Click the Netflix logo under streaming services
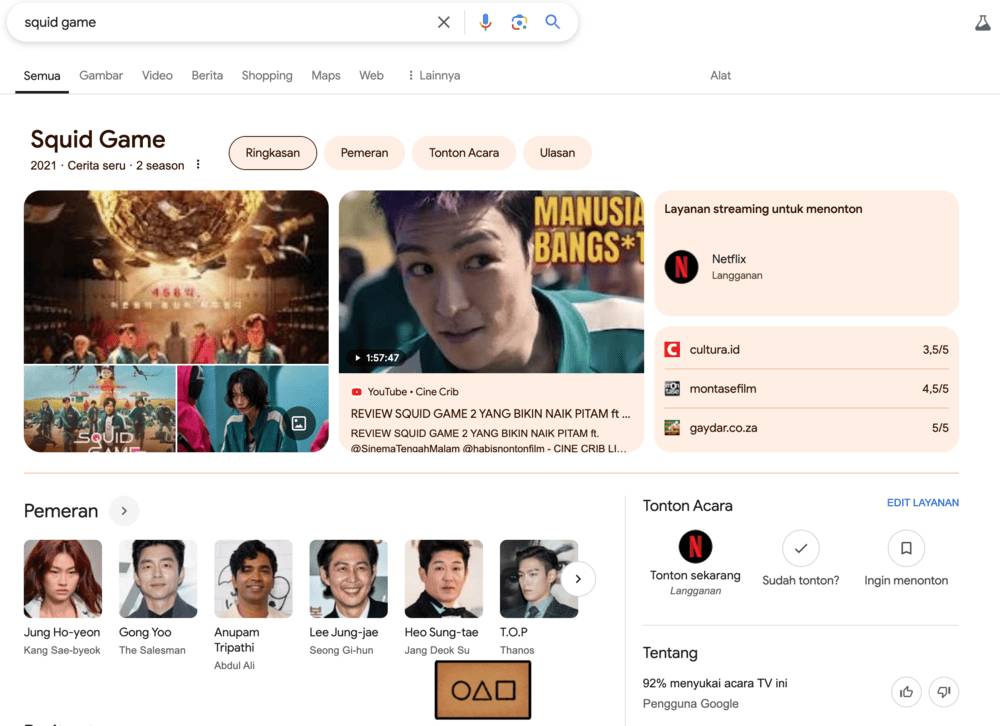Image resolution: width=1000 pixels, height=726 pixels. point(681,267)
